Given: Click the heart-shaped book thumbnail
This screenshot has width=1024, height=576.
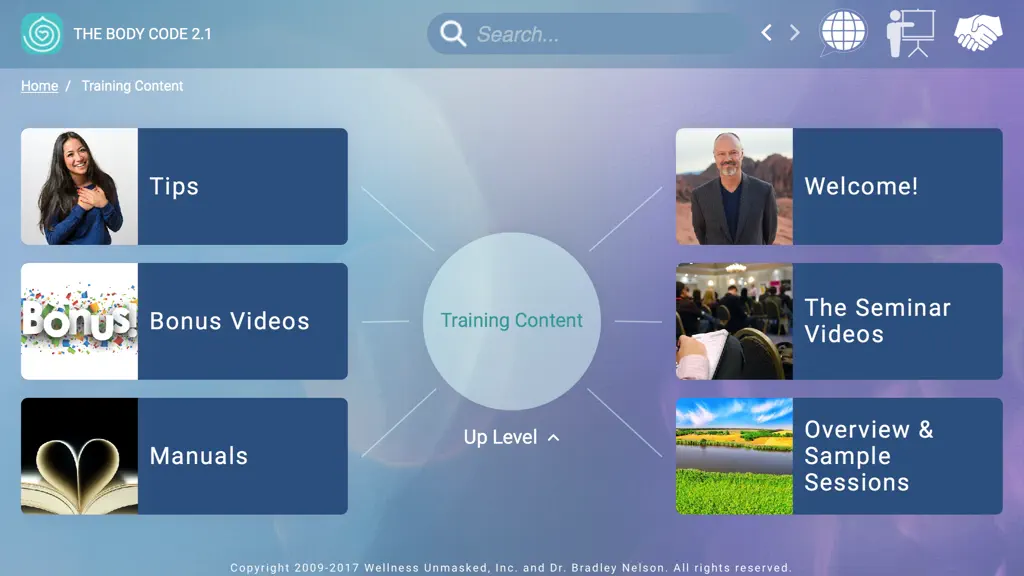Looking at the screenshot, I should (80, 456).
